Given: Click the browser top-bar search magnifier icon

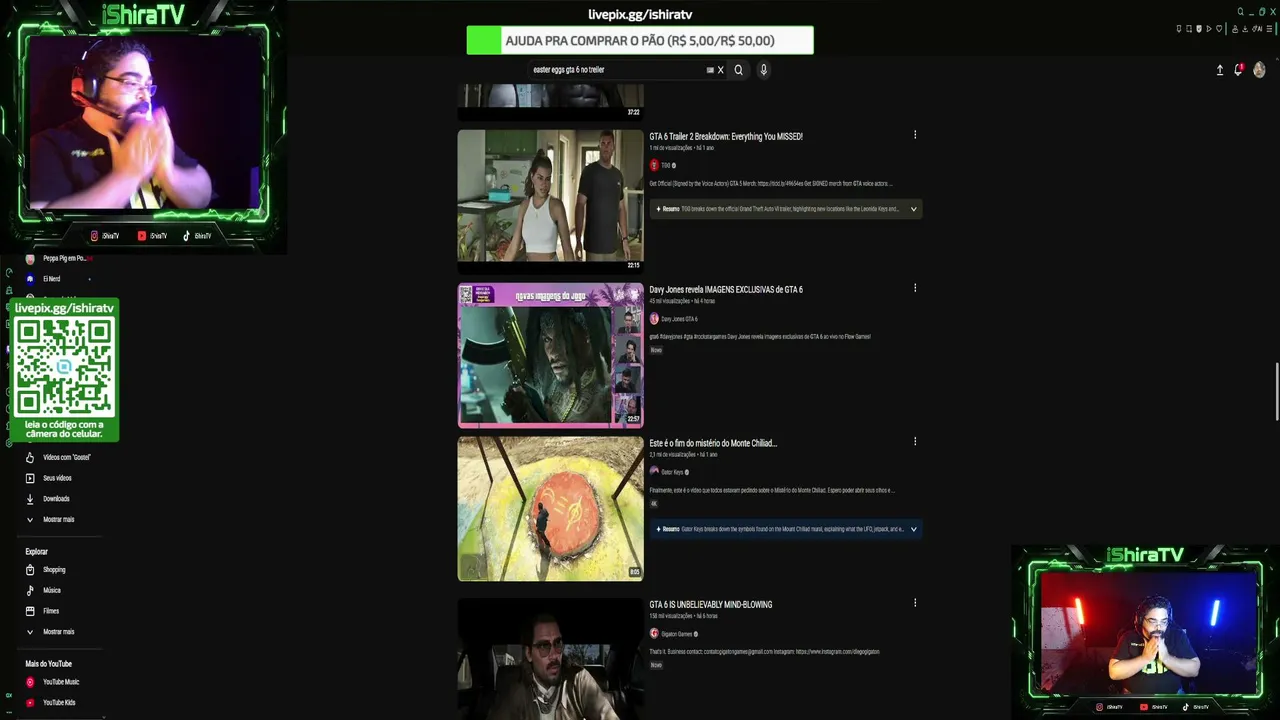Looking at the screenshot, I should pos(1241,12).
